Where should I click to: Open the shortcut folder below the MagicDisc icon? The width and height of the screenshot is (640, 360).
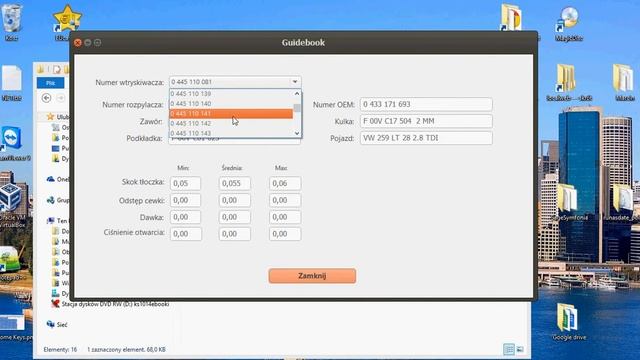click(x=569, y=82)
